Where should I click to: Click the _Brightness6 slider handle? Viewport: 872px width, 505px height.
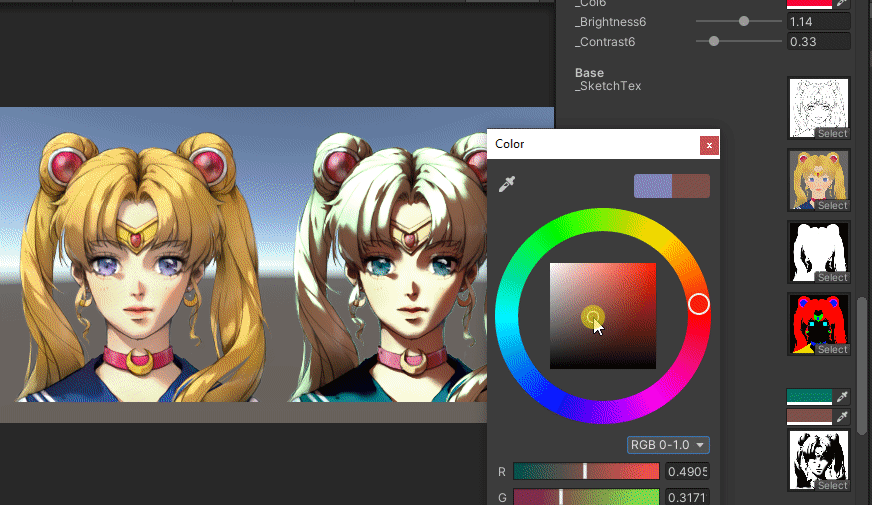pos(744,22)
